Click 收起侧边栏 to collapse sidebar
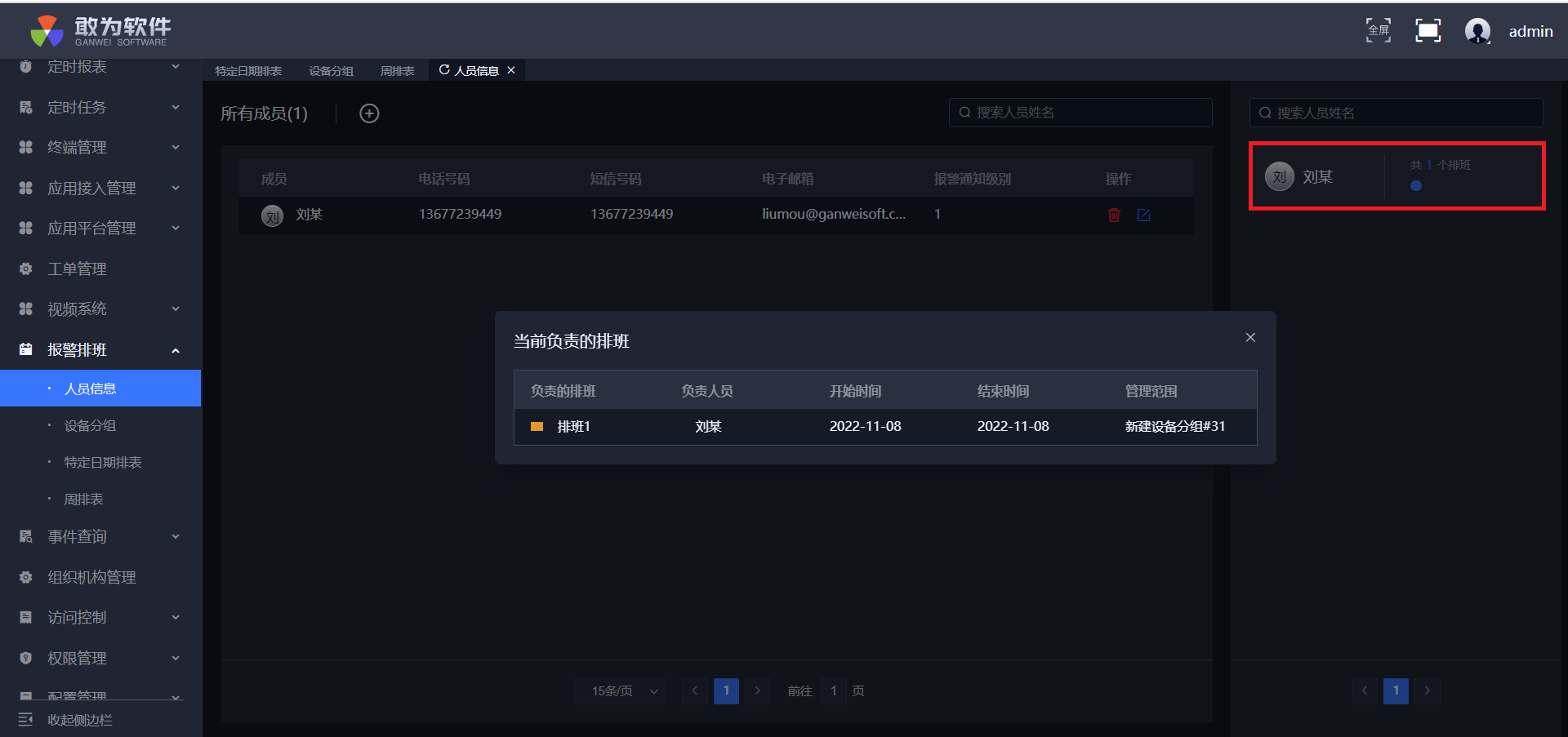The image size is (1568, 737). click(x=80, y=720)
